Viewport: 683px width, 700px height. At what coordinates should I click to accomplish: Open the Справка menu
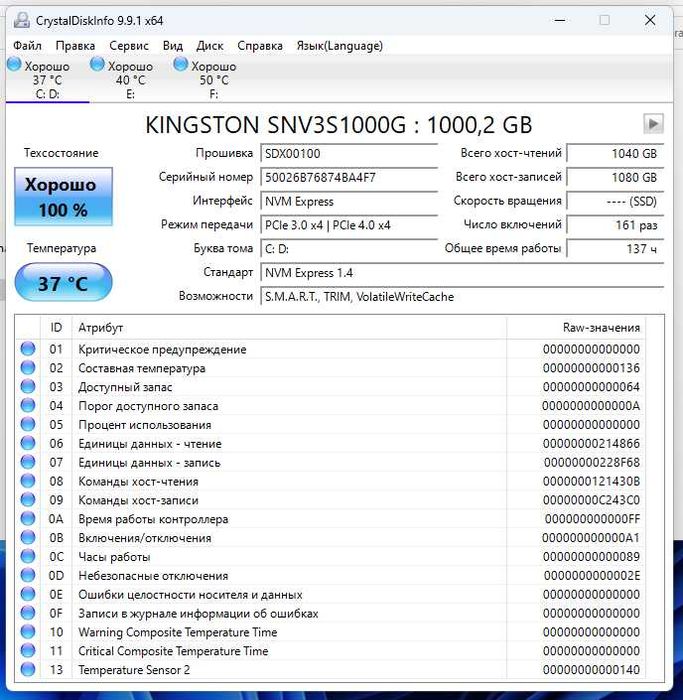(x=260, y=46)
